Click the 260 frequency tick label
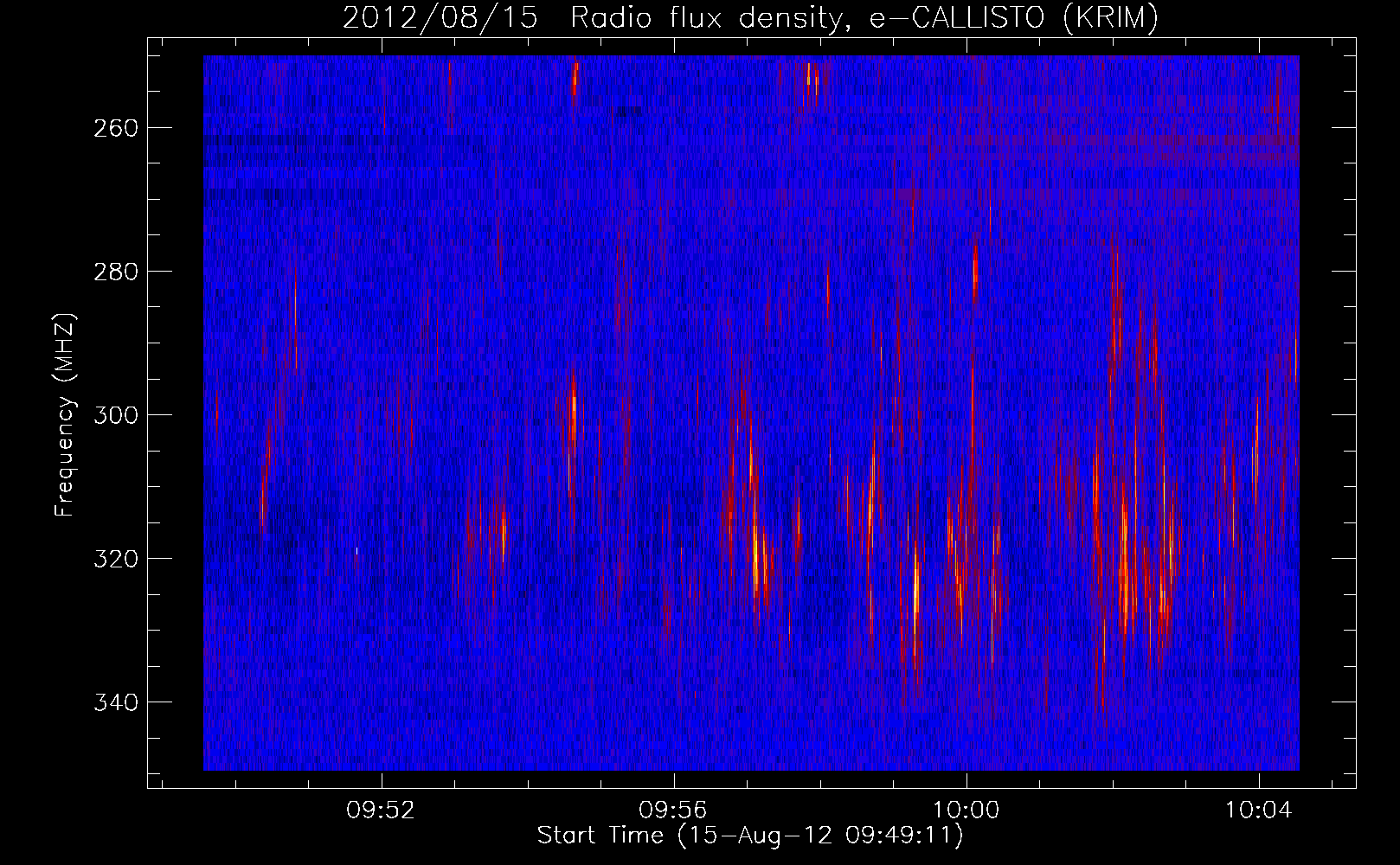Image resolution: width=1400 pixels, height=865 pixels. pos(114,128)
